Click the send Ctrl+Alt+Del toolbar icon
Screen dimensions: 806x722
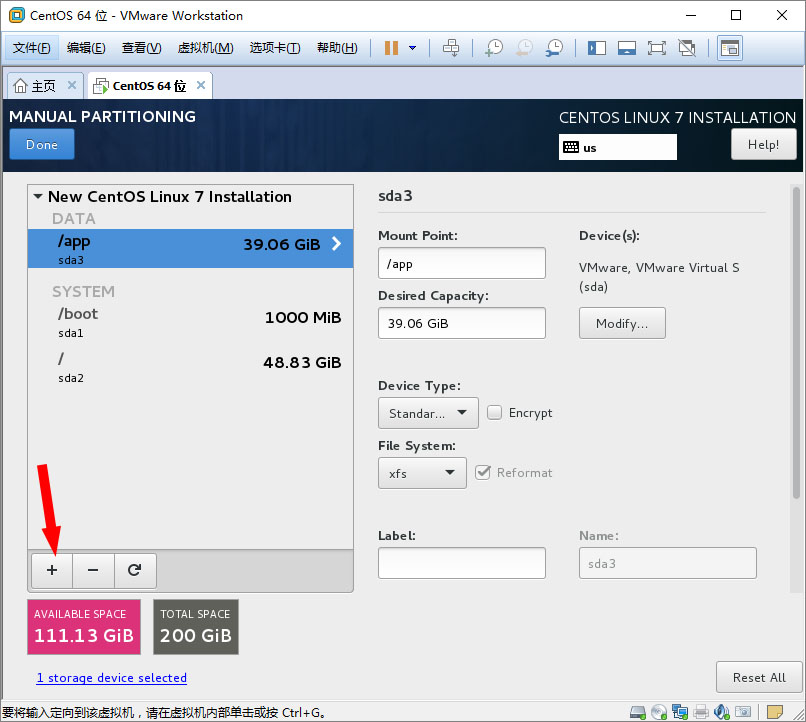click(x=451, y=48)
